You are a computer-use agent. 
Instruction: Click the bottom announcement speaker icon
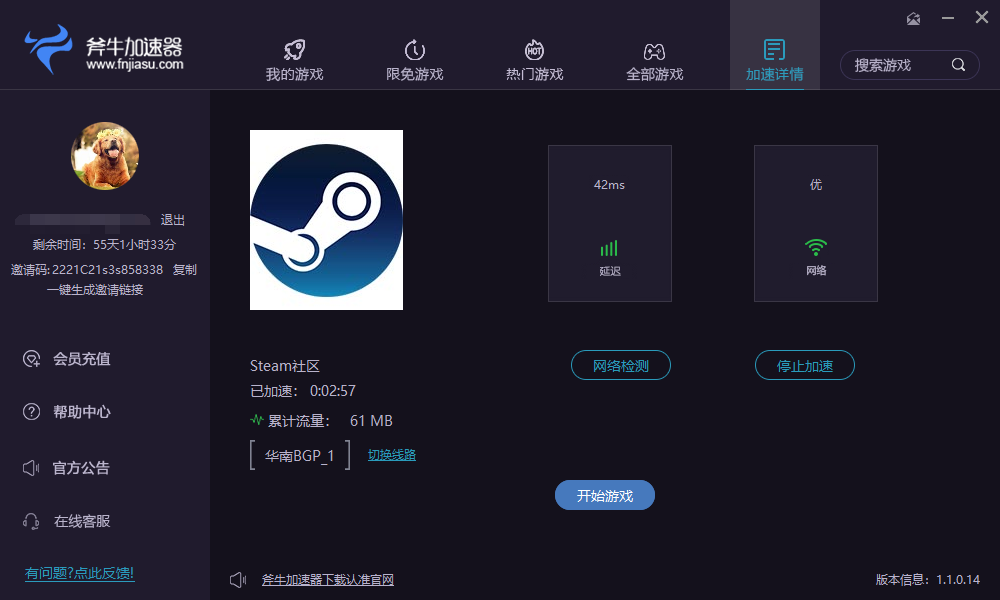[x=238, y=580]
